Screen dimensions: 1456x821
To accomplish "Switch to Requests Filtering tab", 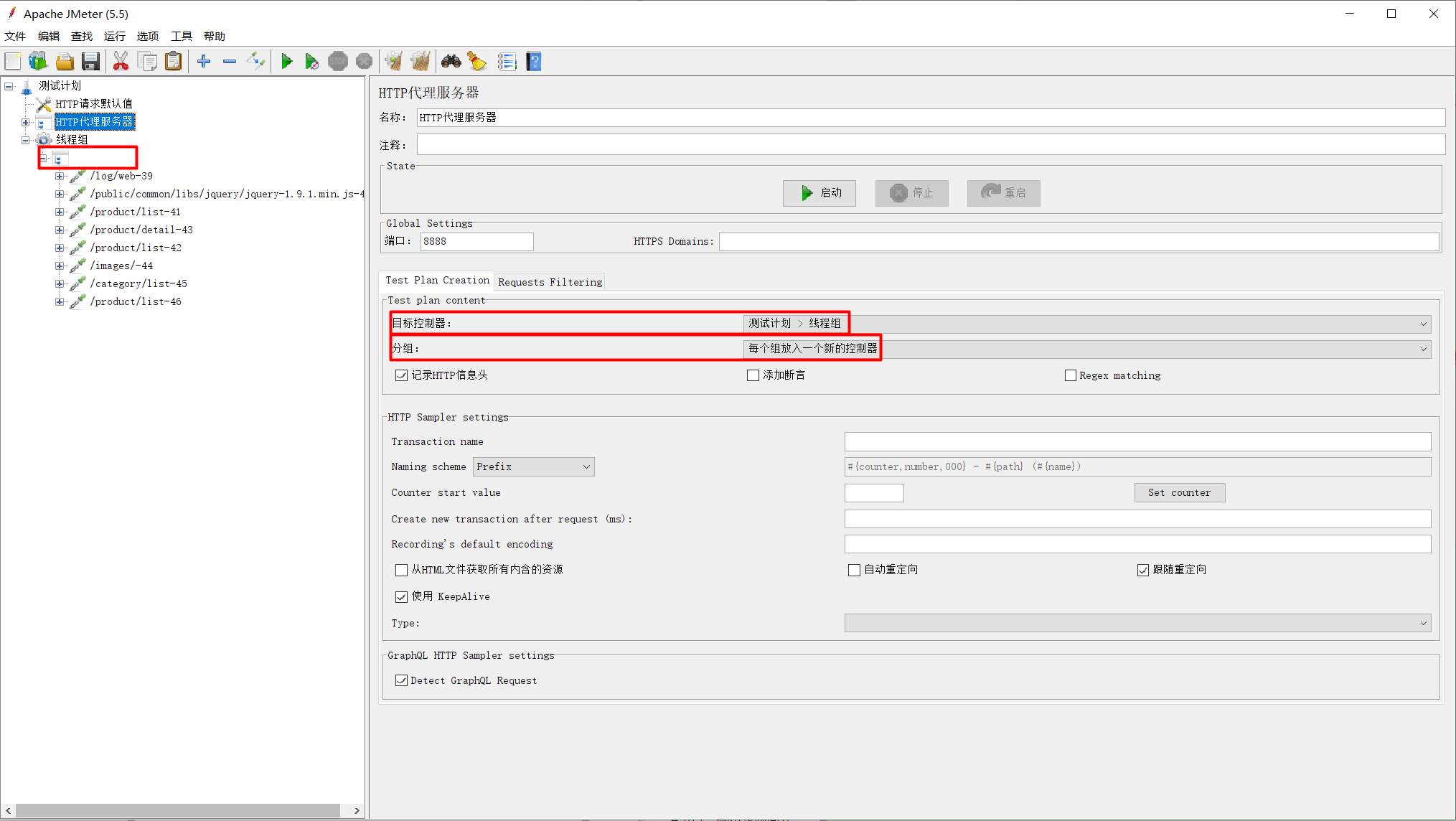I will click(x=550, y=282).
